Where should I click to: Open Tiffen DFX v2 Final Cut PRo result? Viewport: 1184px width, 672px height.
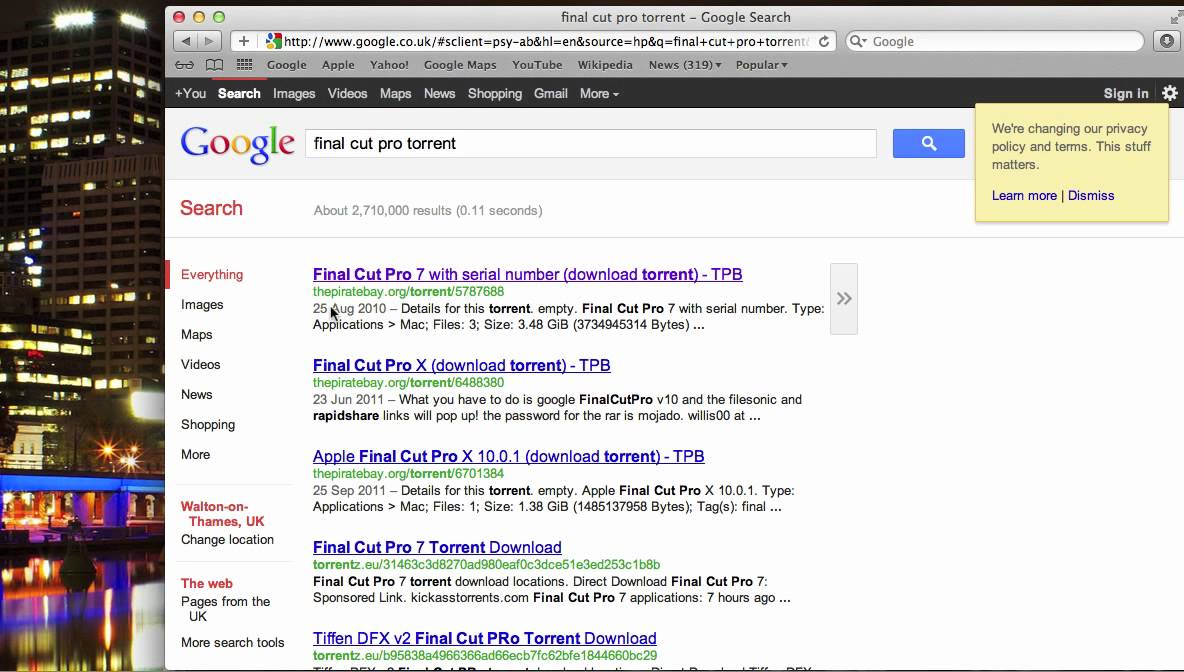point(485,639)
